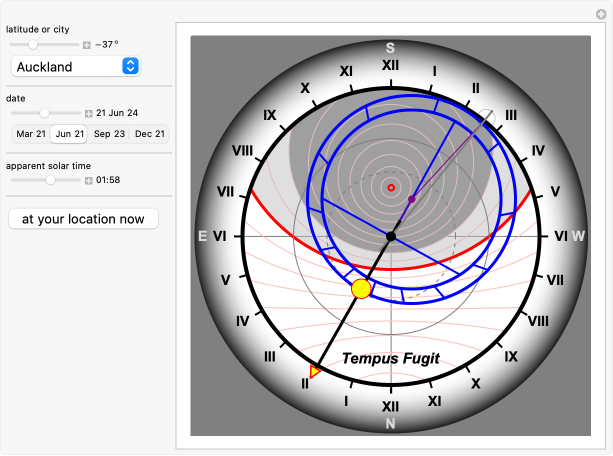Click the red triangle pointer at hour II
This screenshot has width=613, height=456.
pos(315,372)
